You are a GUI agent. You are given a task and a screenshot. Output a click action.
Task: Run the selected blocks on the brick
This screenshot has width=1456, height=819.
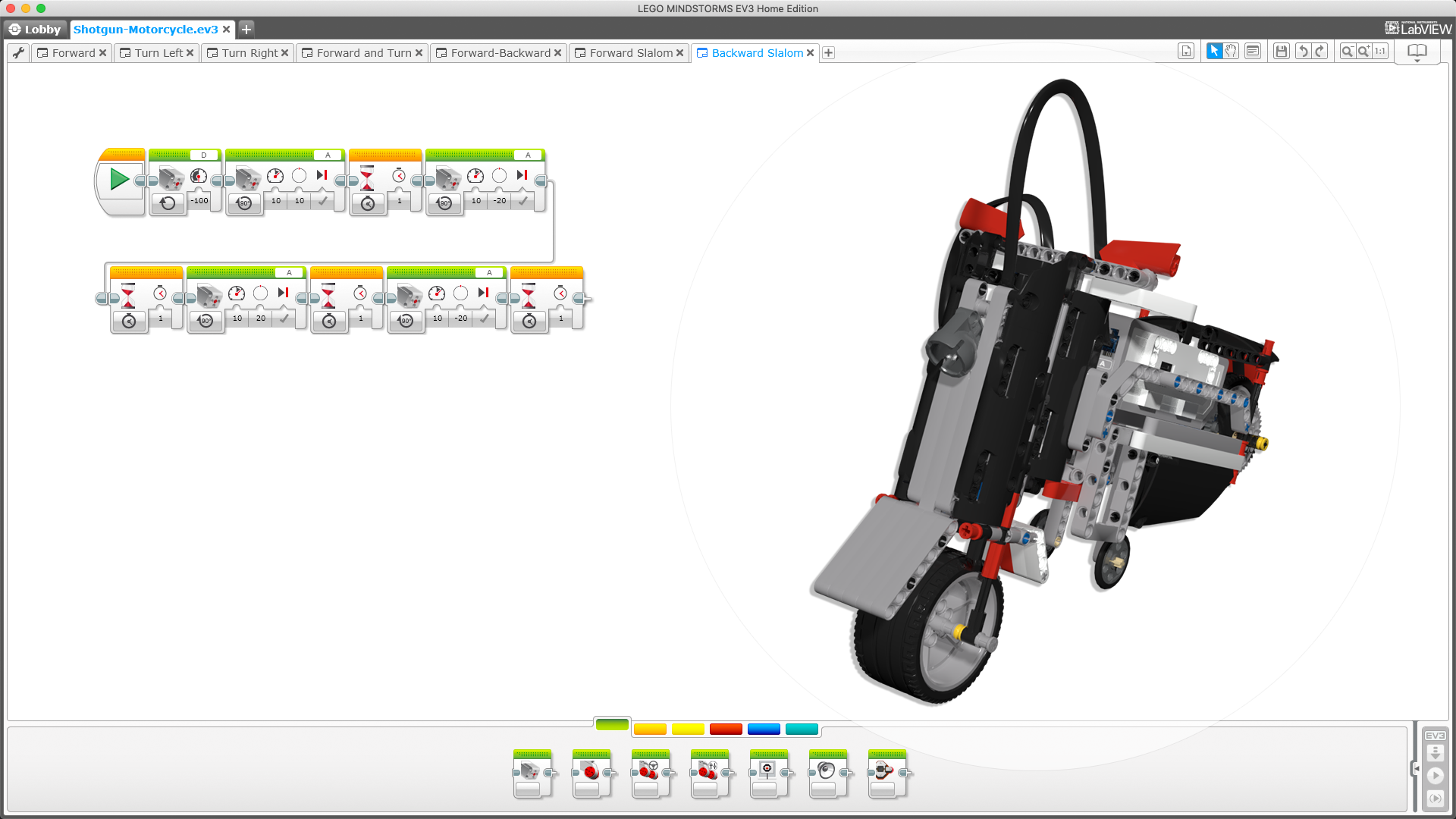click(x=1436, y=799)
